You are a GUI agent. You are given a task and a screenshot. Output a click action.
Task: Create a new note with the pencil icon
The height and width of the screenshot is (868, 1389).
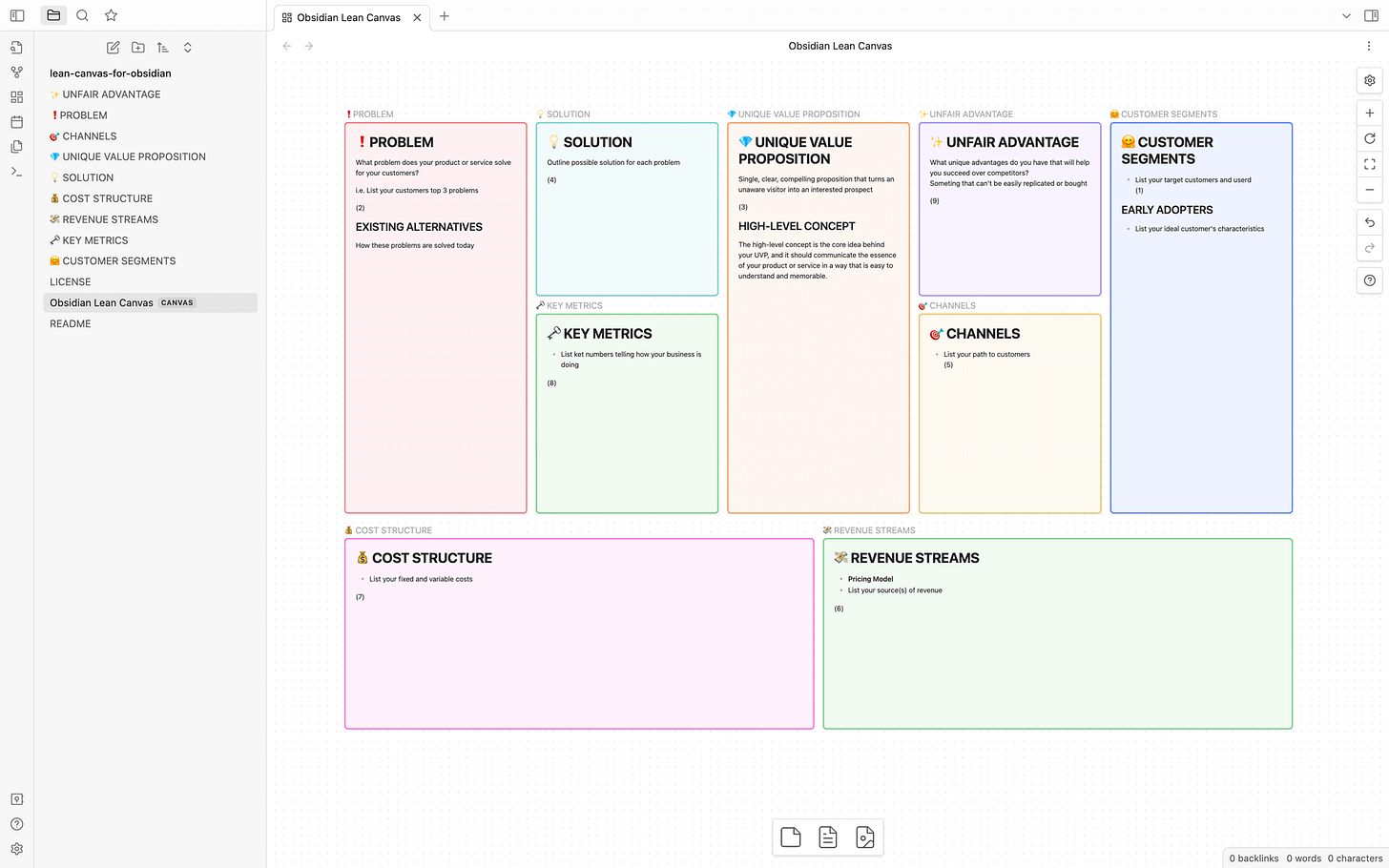click(113, 47)
